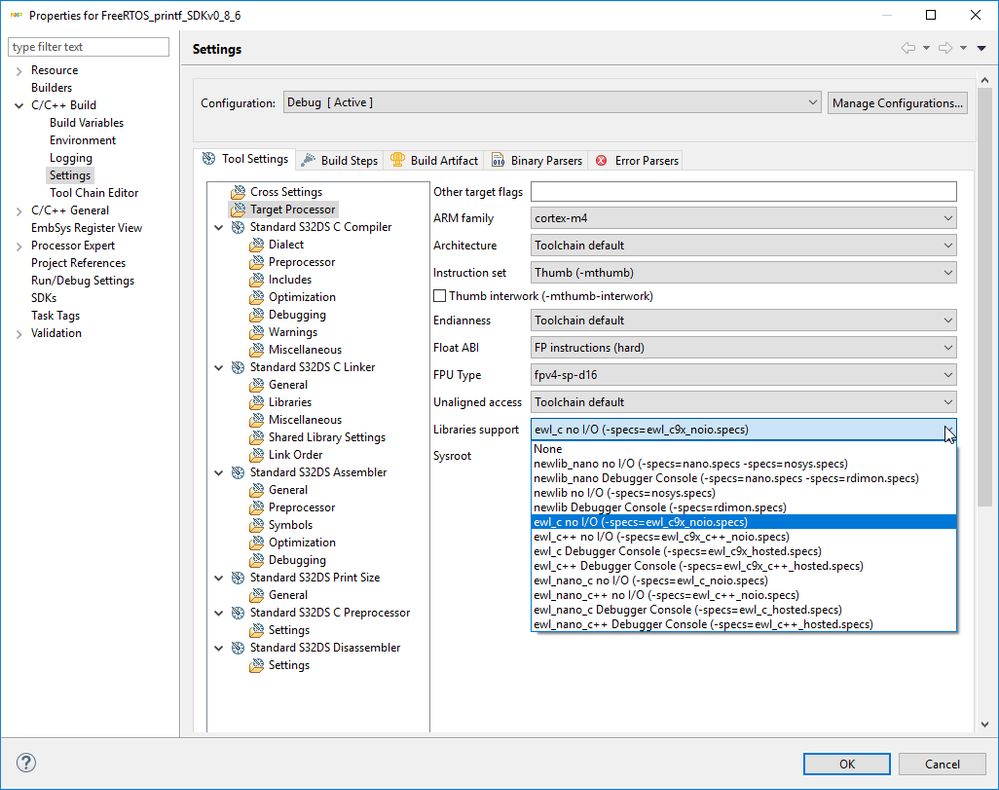Viewport: 999px width, 790px height.
Task: Open the Configuration dropdown
Action: pyautogui.click(x=552, y=103)
